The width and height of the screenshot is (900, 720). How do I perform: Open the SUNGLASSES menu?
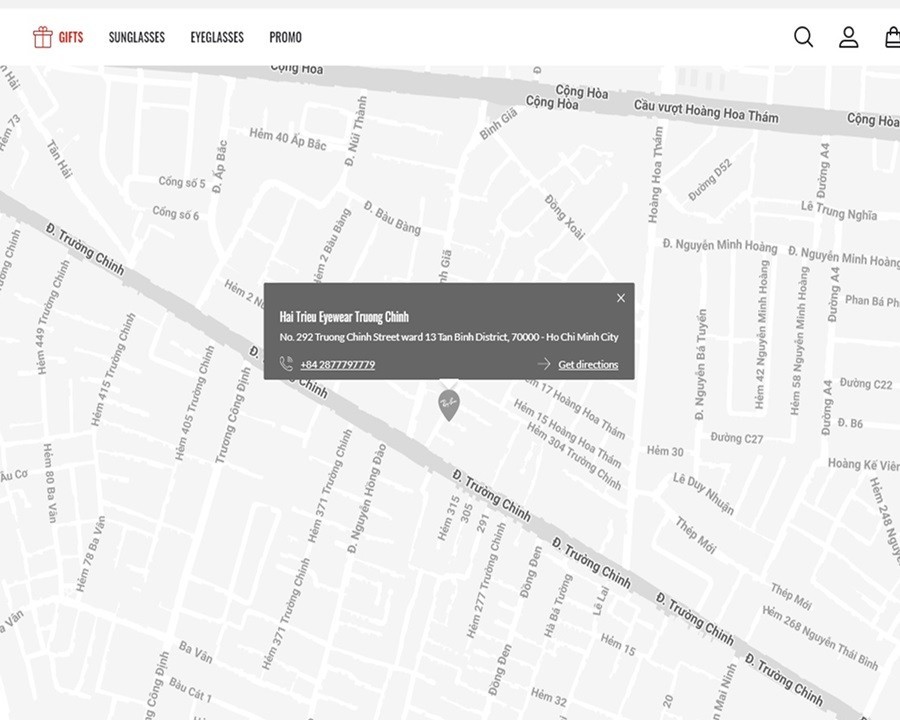point(137,37)
